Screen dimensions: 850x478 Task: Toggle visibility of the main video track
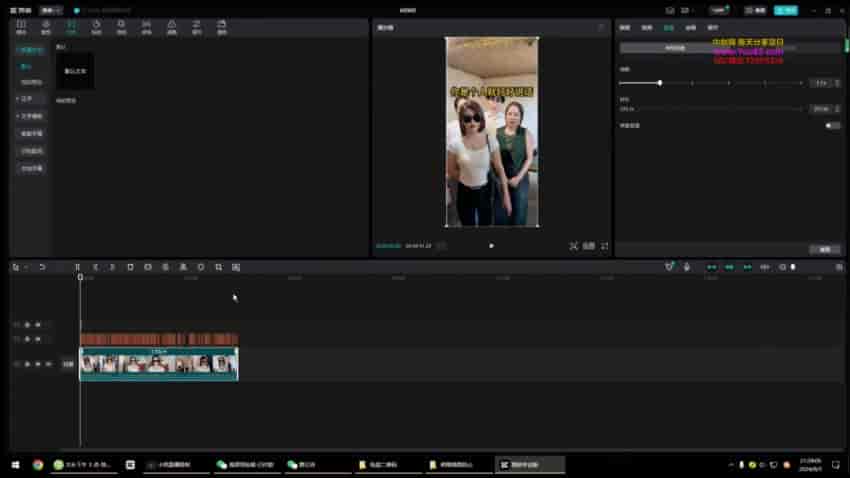(38, 364)
